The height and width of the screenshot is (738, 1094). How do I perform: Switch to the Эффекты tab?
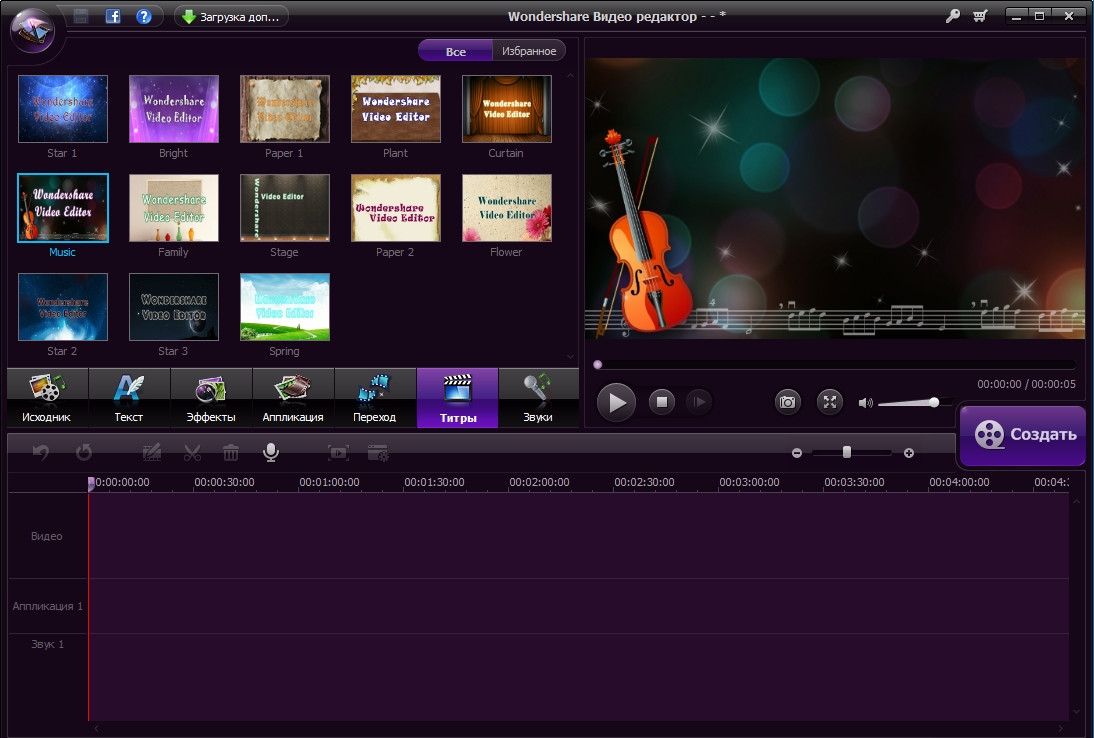211,398
